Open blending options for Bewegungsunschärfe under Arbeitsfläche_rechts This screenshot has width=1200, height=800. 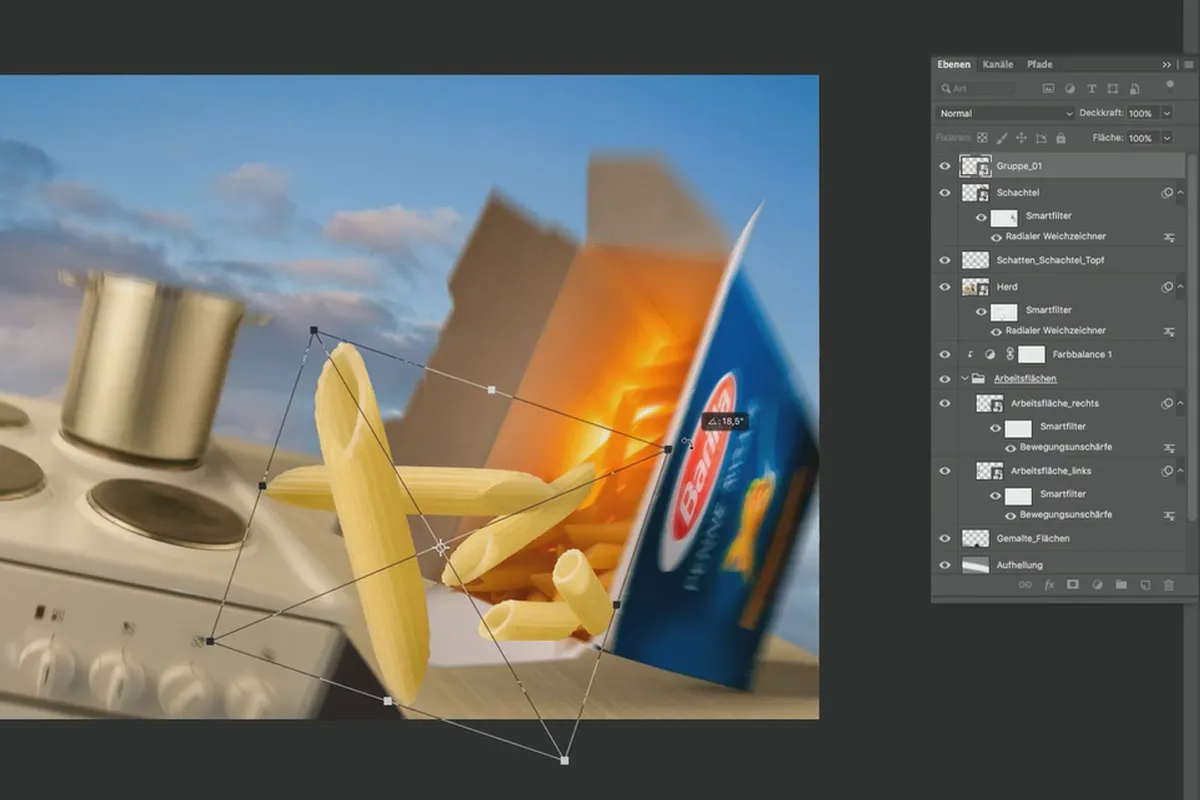[1169, 447]
